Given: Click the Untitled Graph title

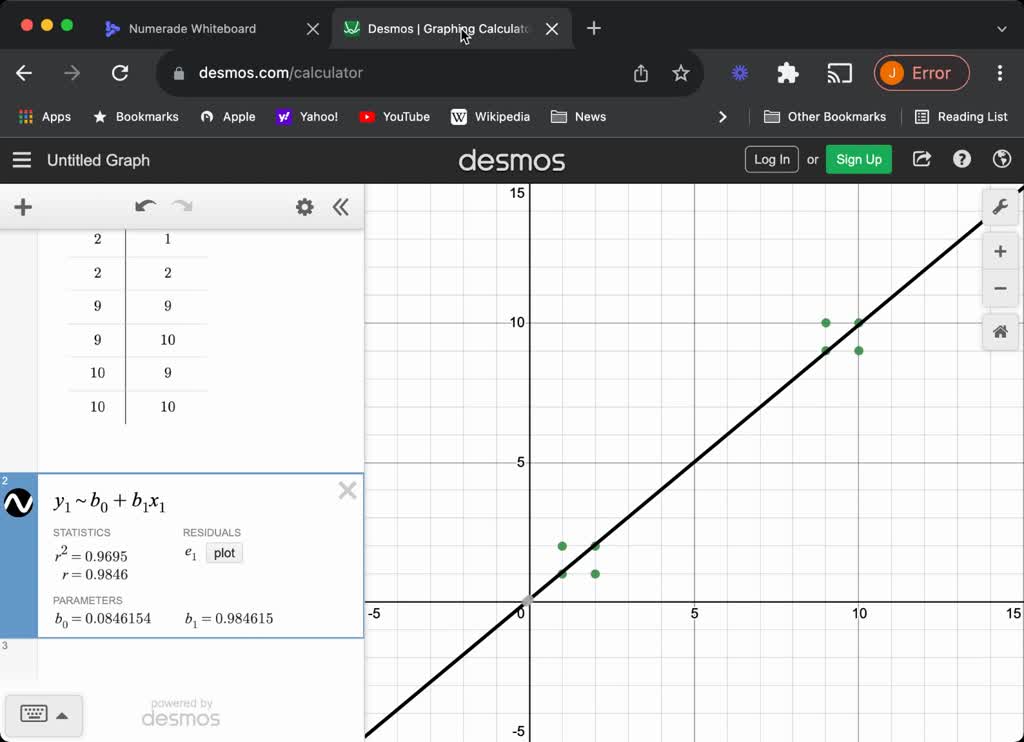Looking at the screenshot, I should click(97, 160).
